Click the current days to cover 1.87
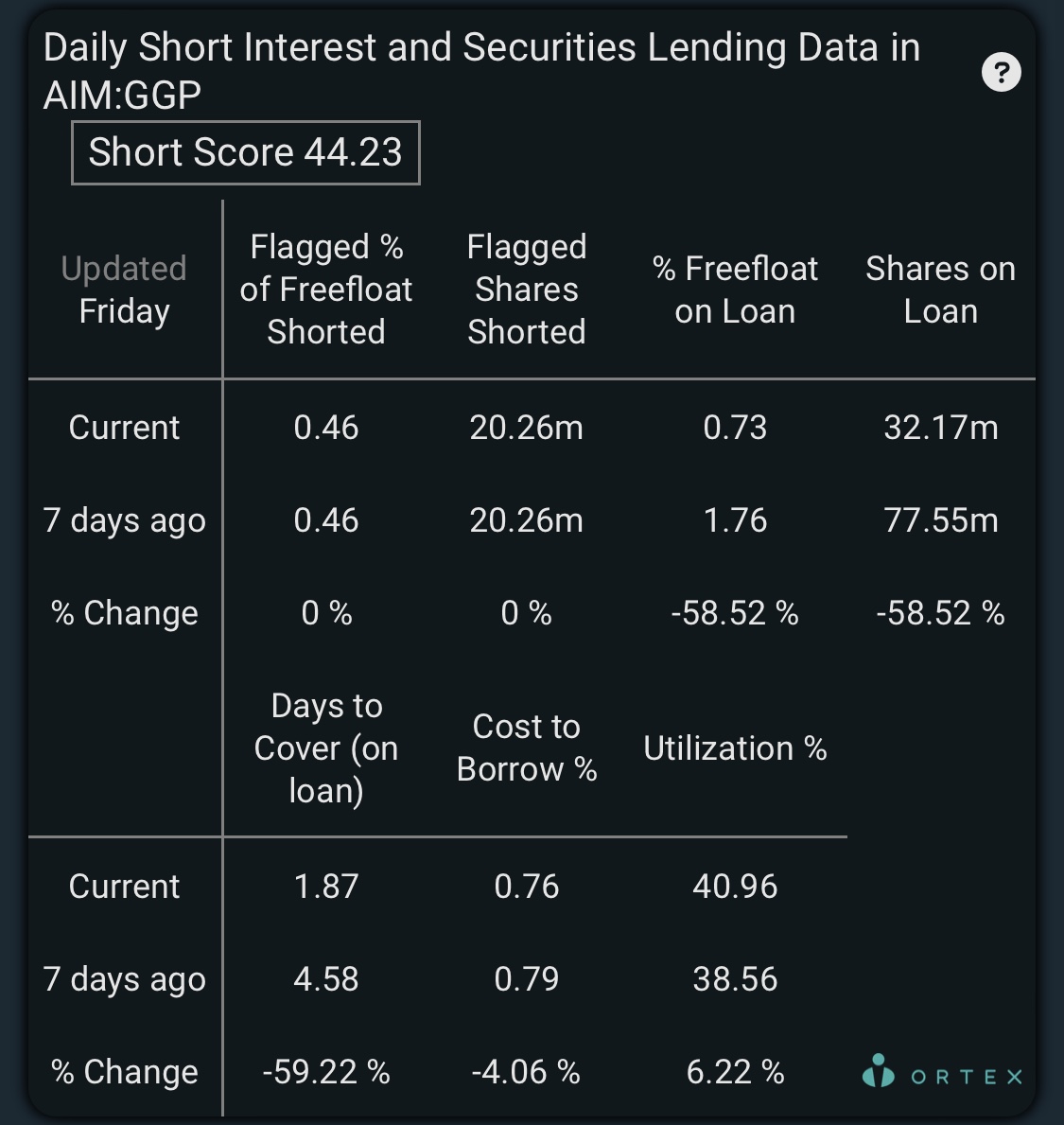The height and width of the screenshot is (1125, 1064). click(x=326, y=886)
